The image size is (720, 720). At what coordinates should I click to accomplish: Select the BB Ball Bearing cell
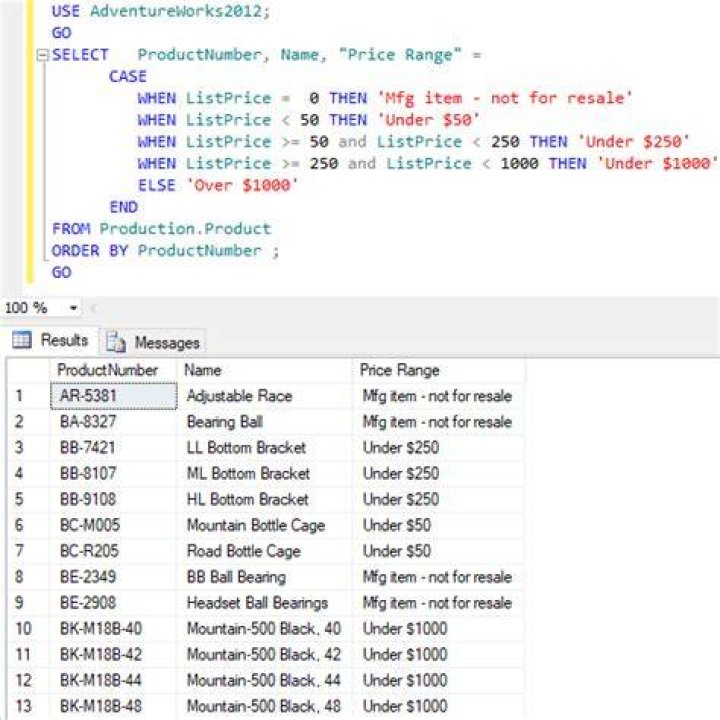click(x=264, y=577)
